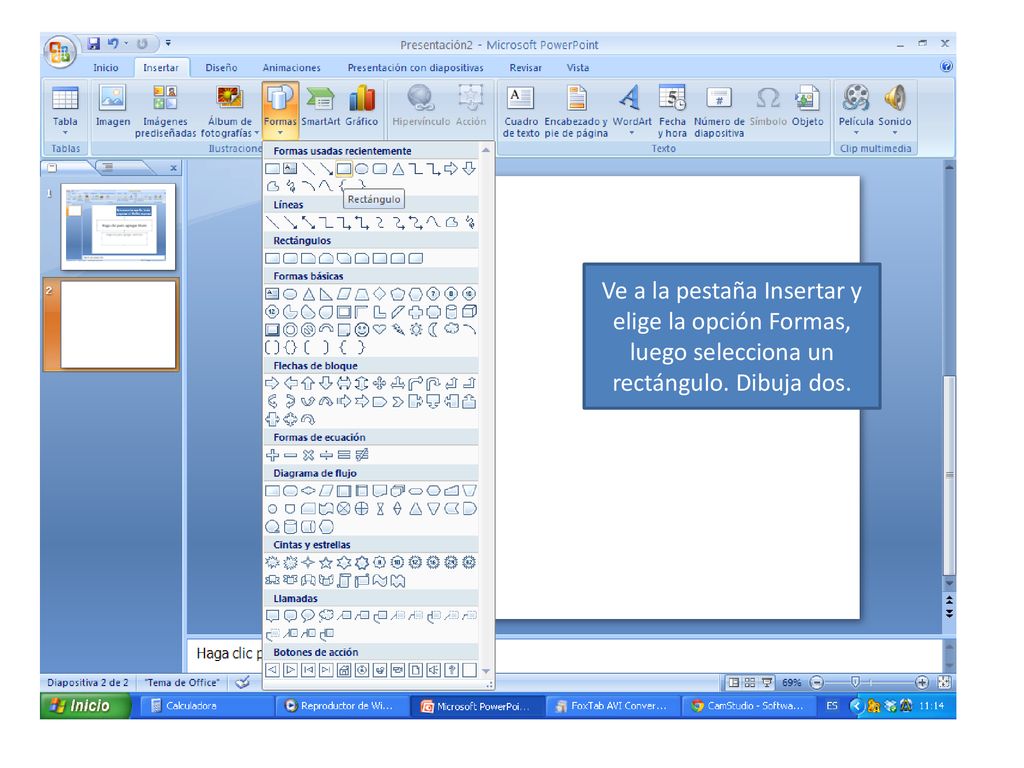Select the lightning bolt shape
Image resolution: width=1024 pixels, height=768 pixels.
point(398,330)
